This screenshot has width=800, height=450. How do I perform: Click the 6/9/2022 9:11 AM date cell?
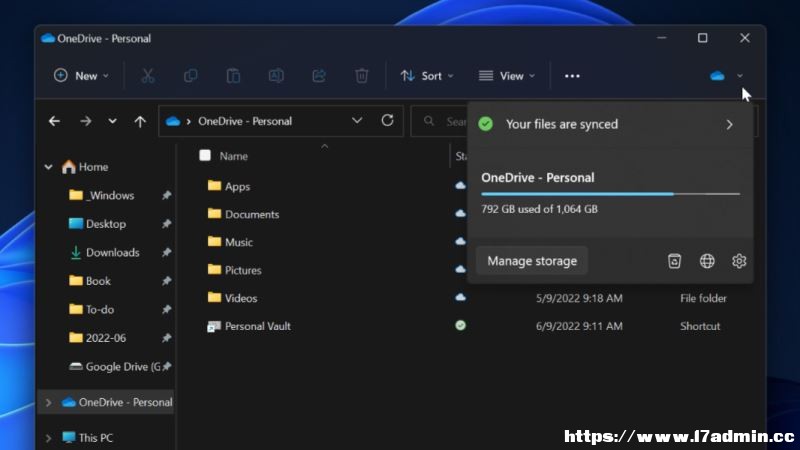pos(579,327)
